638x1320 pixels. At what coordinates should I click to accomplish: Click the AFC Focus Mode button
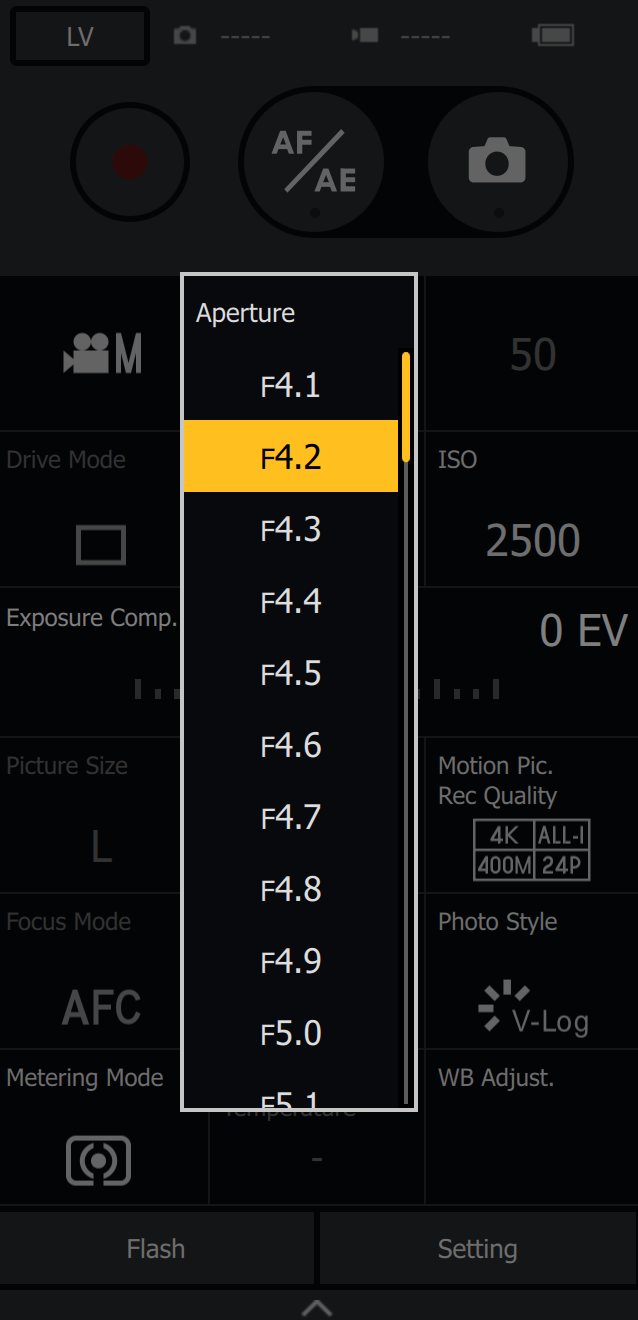point(101,1007)
